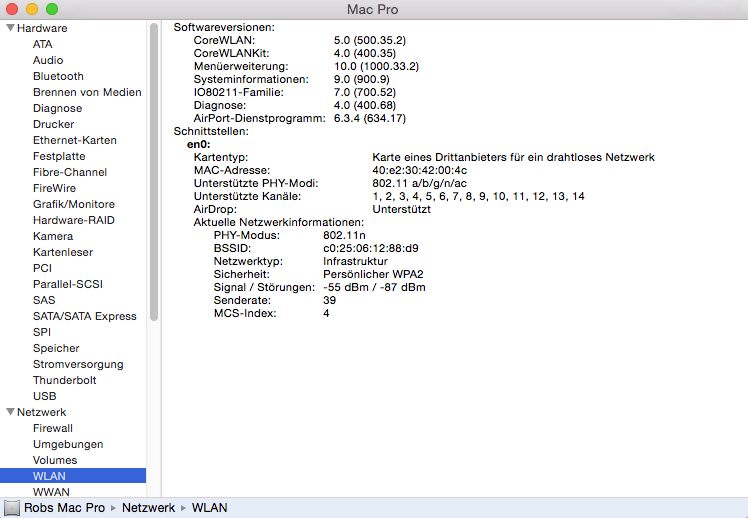Click the signal value -55 dBm / -87 dBm
This screenshot has height=518, width=748.
[x=374, y=287]
